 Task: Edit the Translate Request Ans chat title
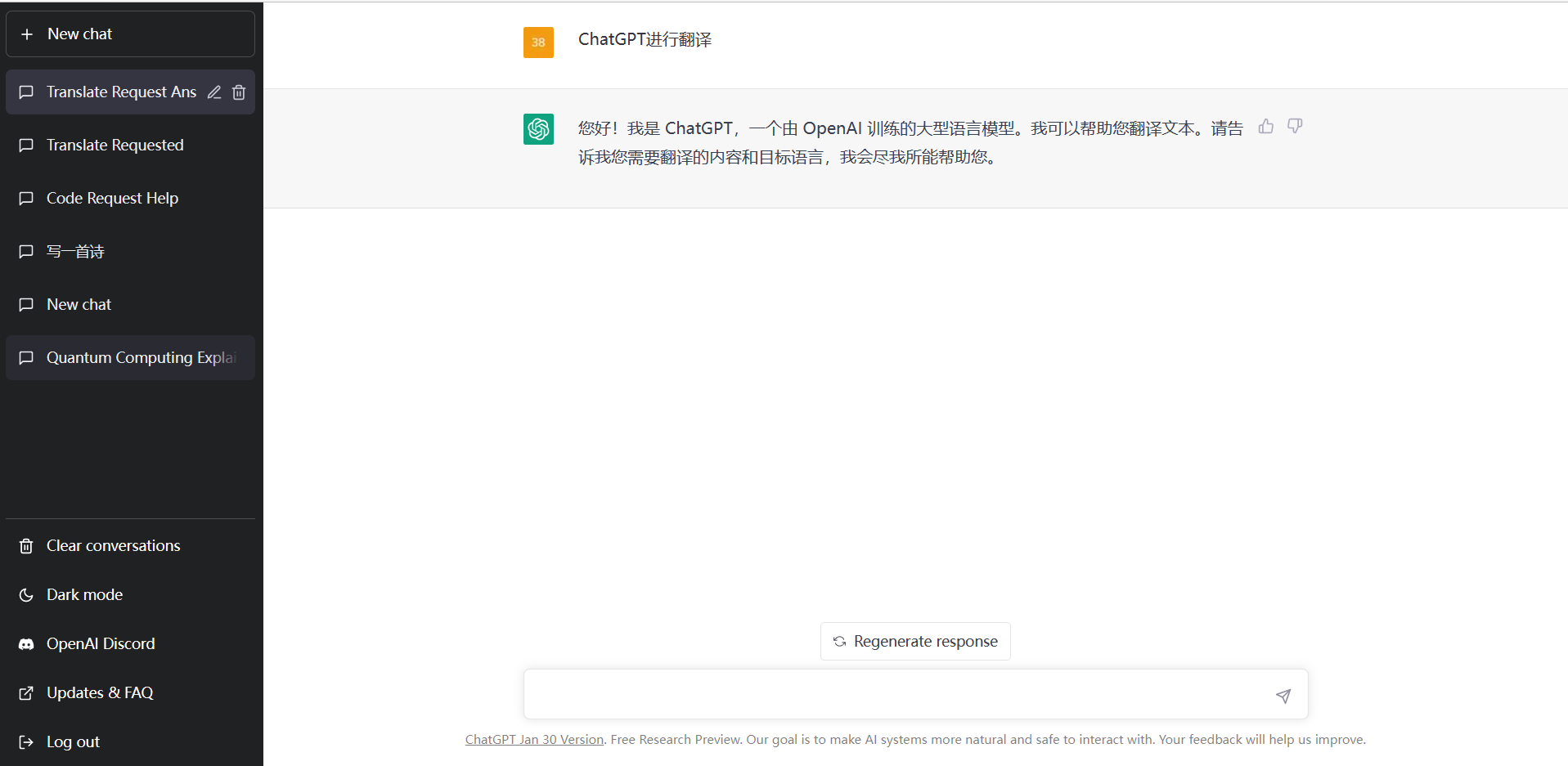click(x=214, y=92)
